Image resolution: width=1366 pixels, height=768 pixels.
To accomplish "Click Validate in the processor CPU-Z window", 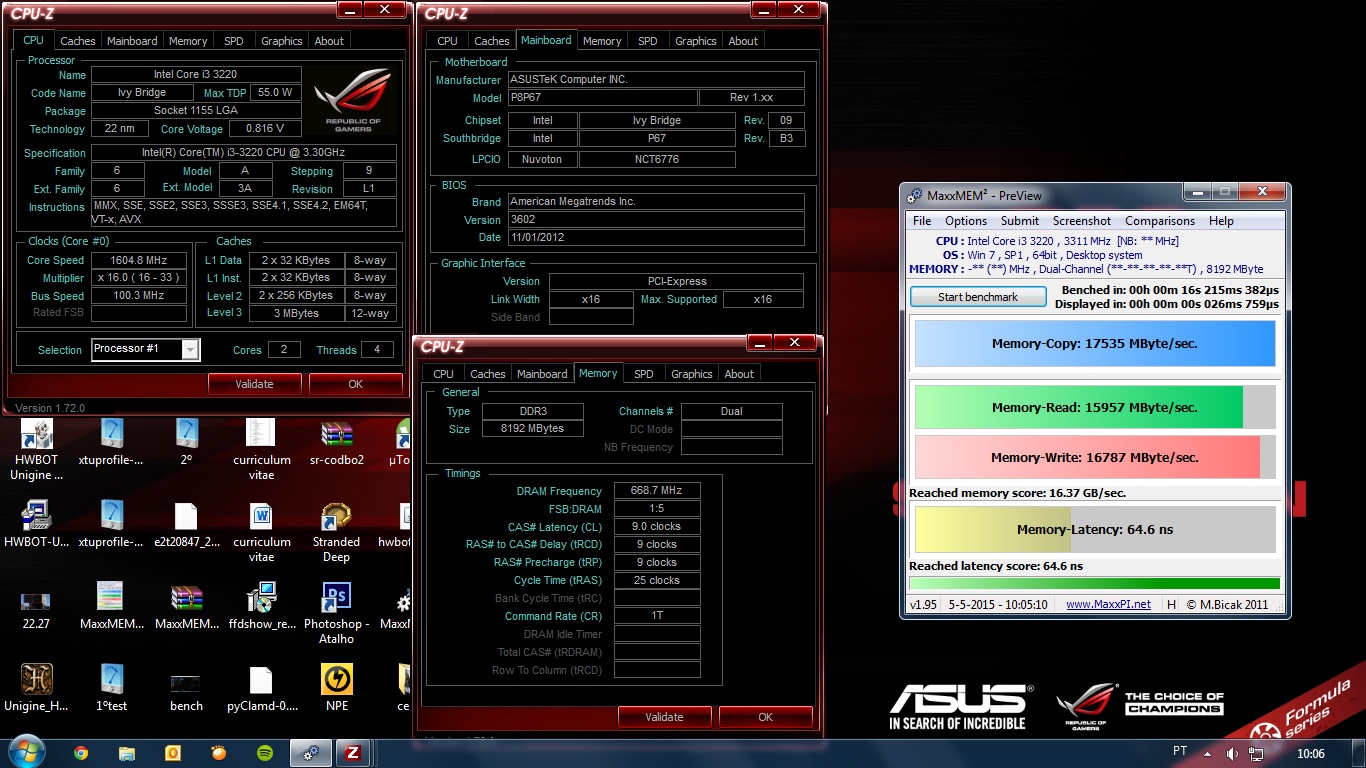I will click(x=254, y=384).
